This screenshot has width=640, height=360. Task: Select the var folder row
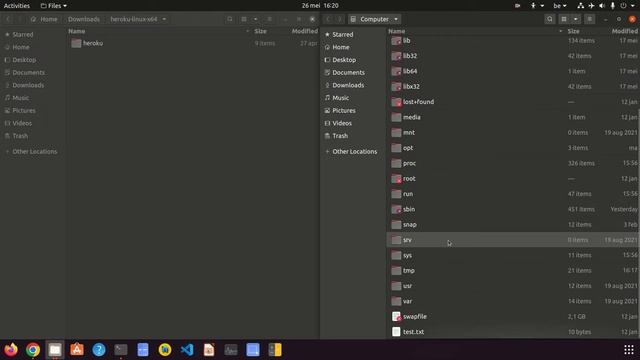512,301
